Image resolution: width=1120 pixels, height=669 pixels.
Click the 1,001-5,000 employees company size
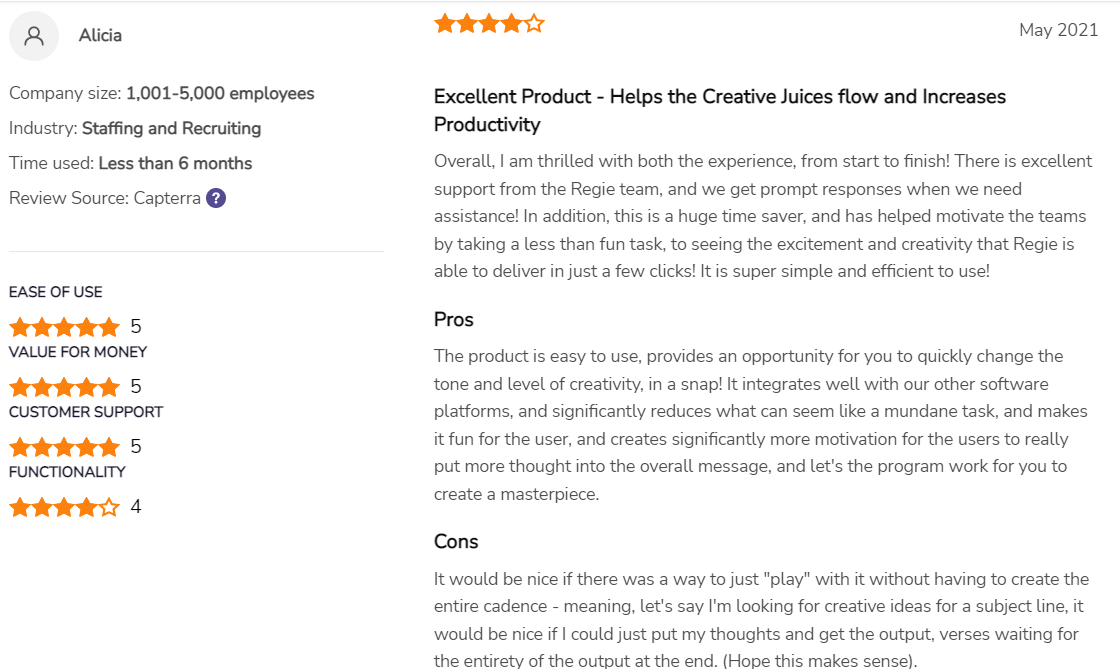pyautogui.click(x=220, y=94)
